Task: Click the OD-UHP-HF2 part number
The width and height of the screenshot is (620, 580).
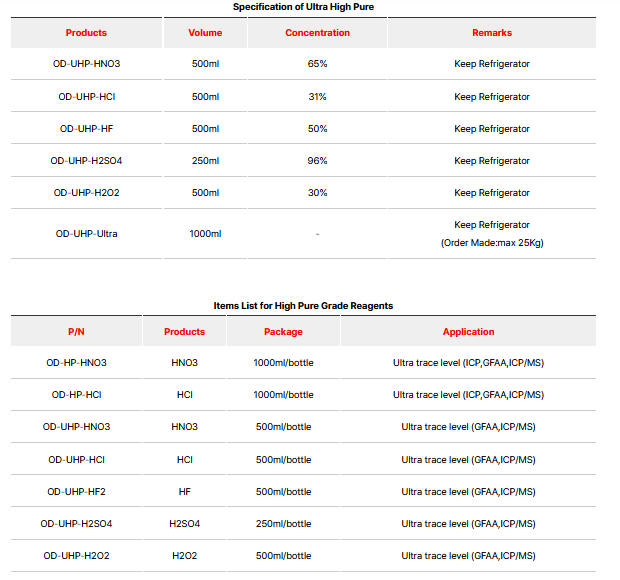Action: [x=76, y=492]
